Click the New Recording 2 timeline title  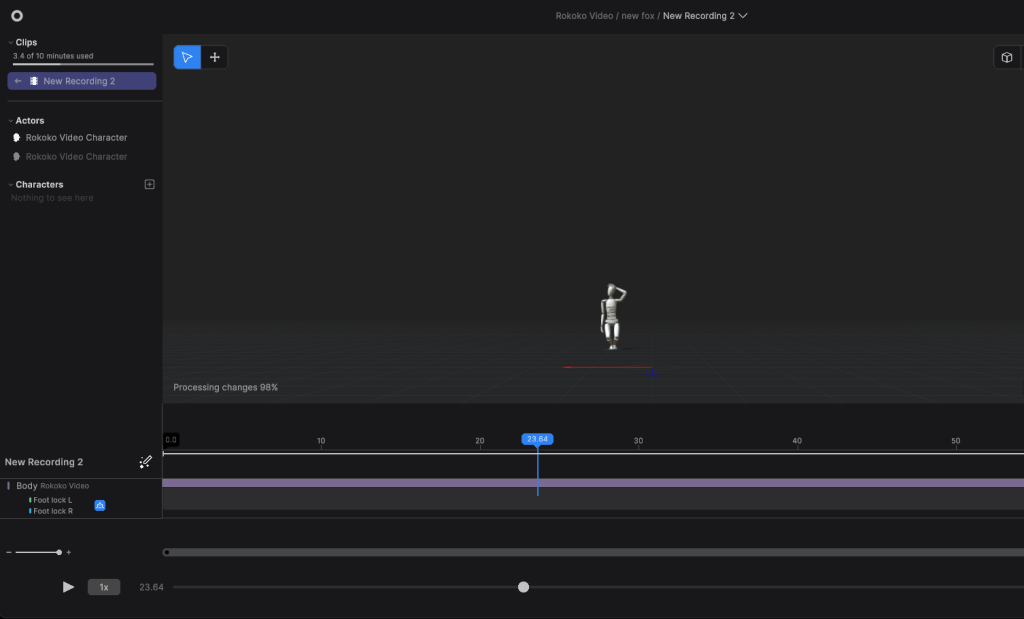click(x=44, y=462)
